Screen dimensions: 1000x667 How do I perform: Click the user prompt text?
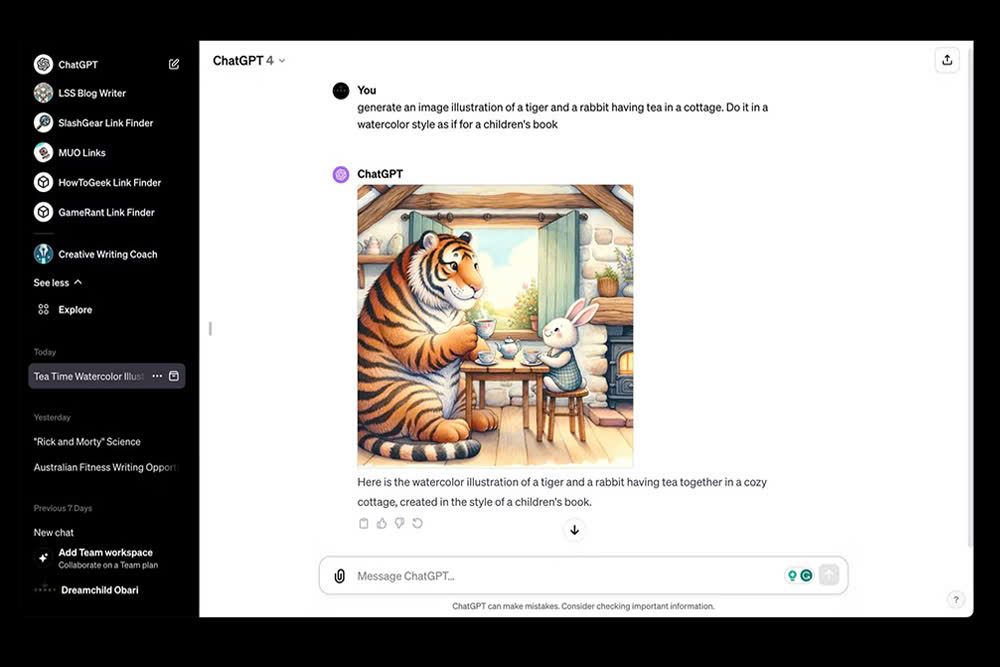coord(562,115)
